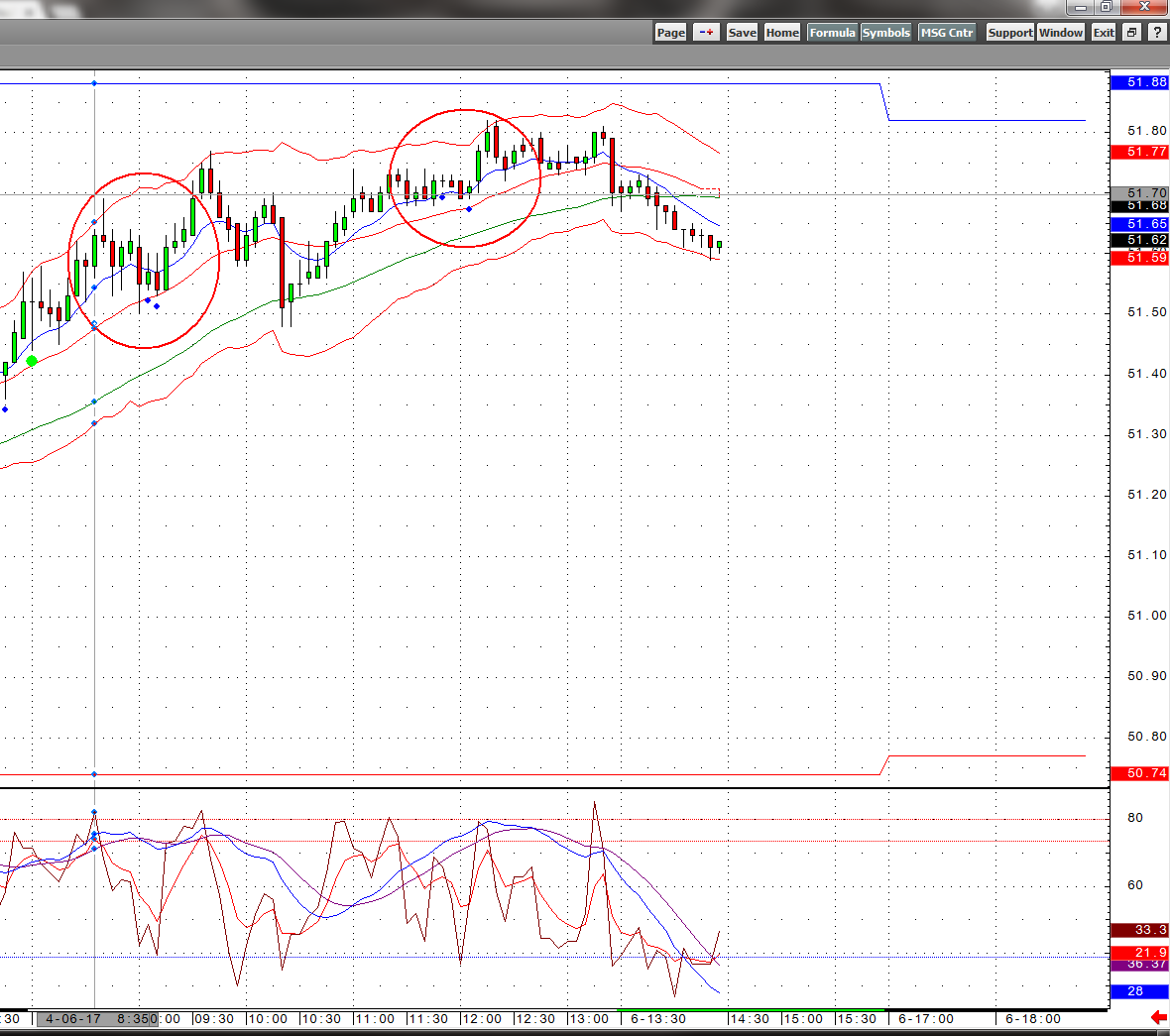
Task: Click the blue 28 indicator value
Action: pyautogui.click(x=1139, y=991)
